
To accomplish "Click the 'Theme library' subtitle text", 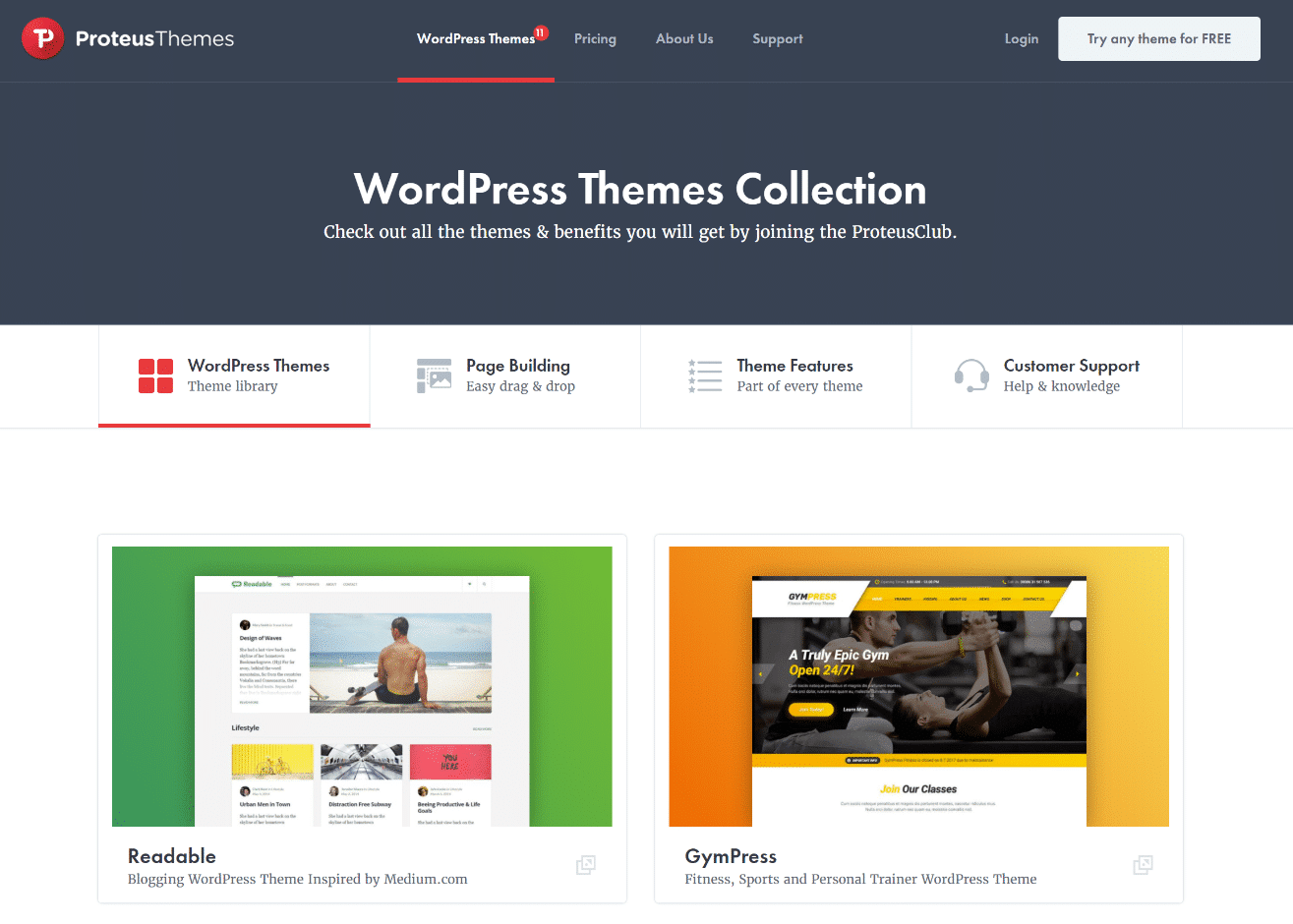I will pos(233,386).
